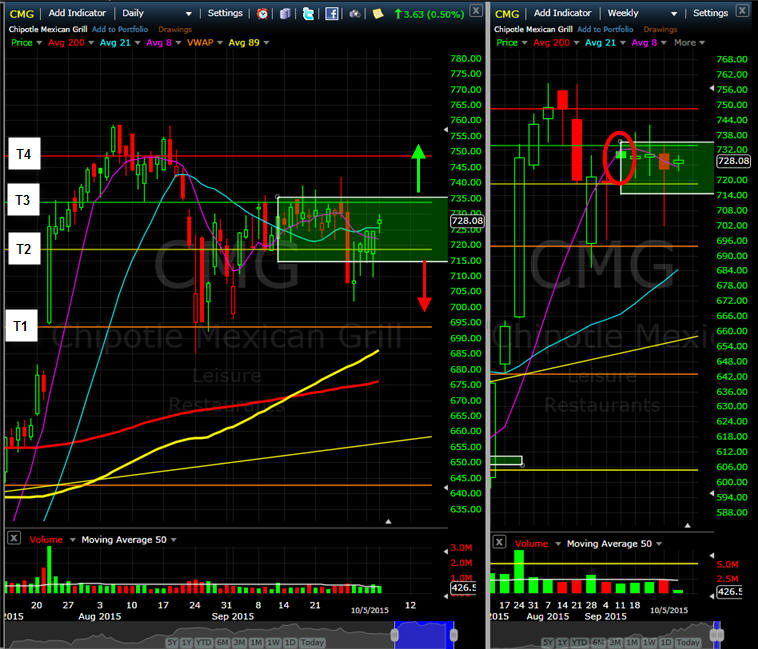Screen dimensions: 758x649
Task: Click the alarm clock alert icon
Action: pyautogui.click(x=262, y=14)
